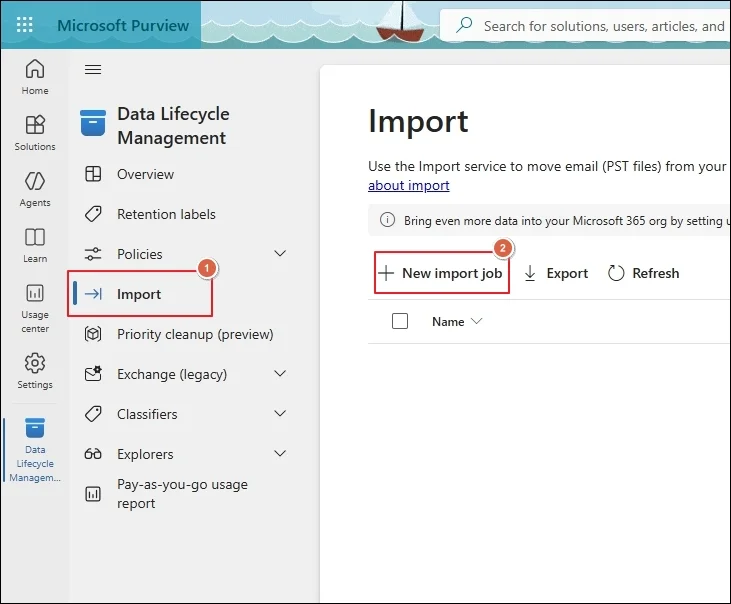The image size is (731, 604).
Task: Click the Refresh button label
Action: coord(655,273)
